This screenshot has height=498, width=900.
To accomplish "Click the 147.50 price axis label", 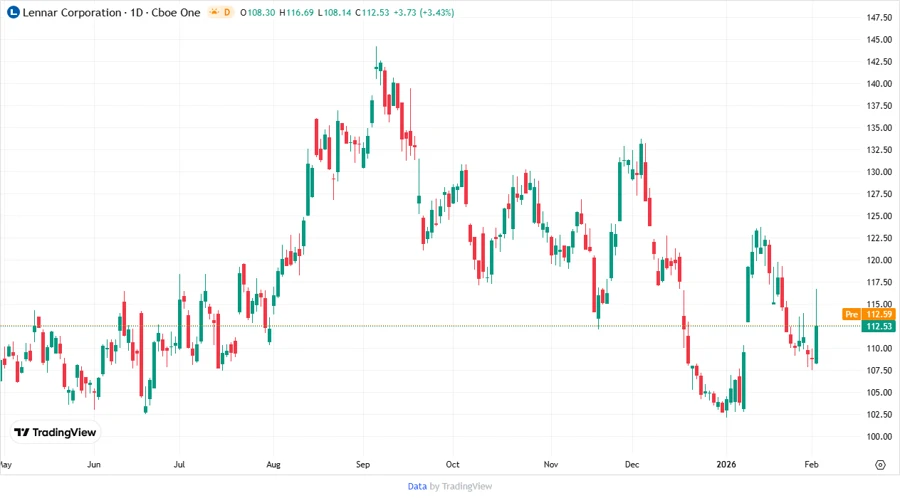I will 879,18.
